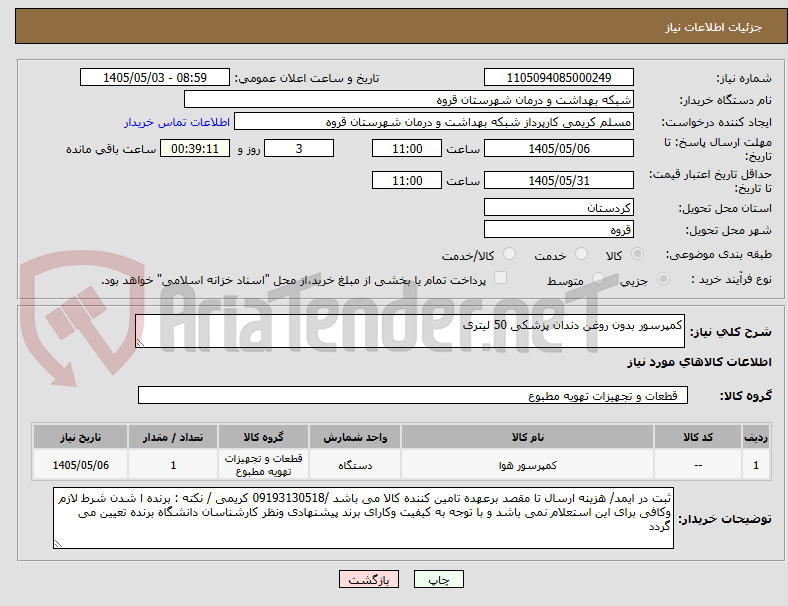Click the واحد شمارش column header

(x=355, y=437)
